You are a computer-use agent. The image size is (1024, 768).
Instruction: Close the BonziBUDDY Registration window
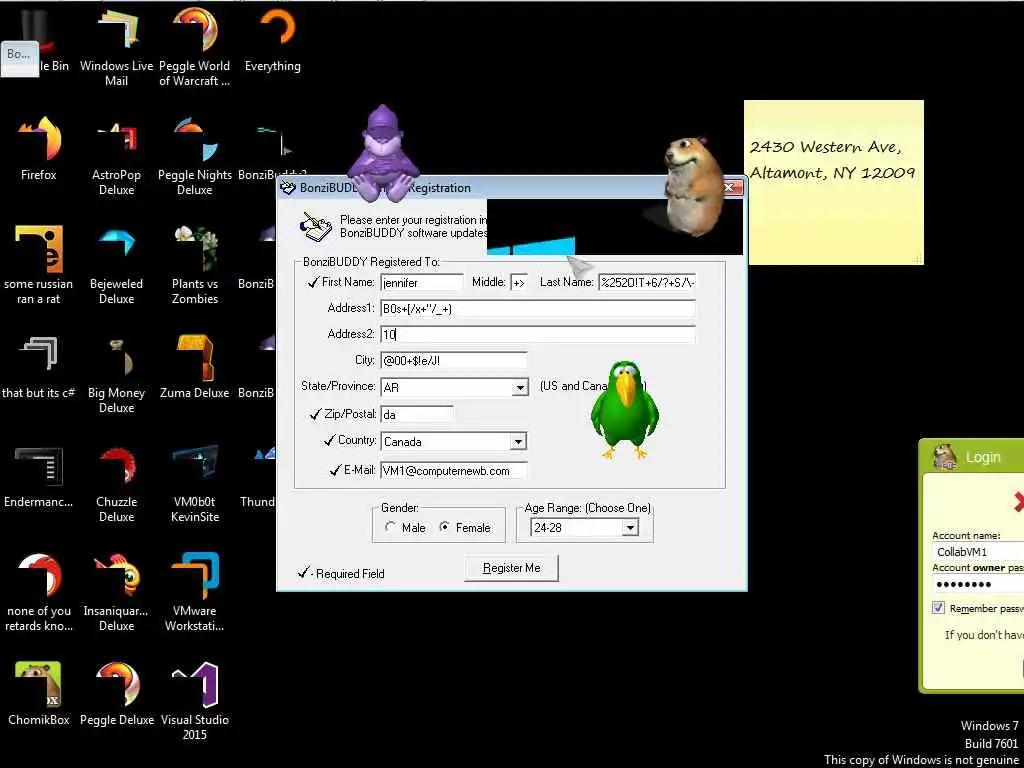click(729, 188)
